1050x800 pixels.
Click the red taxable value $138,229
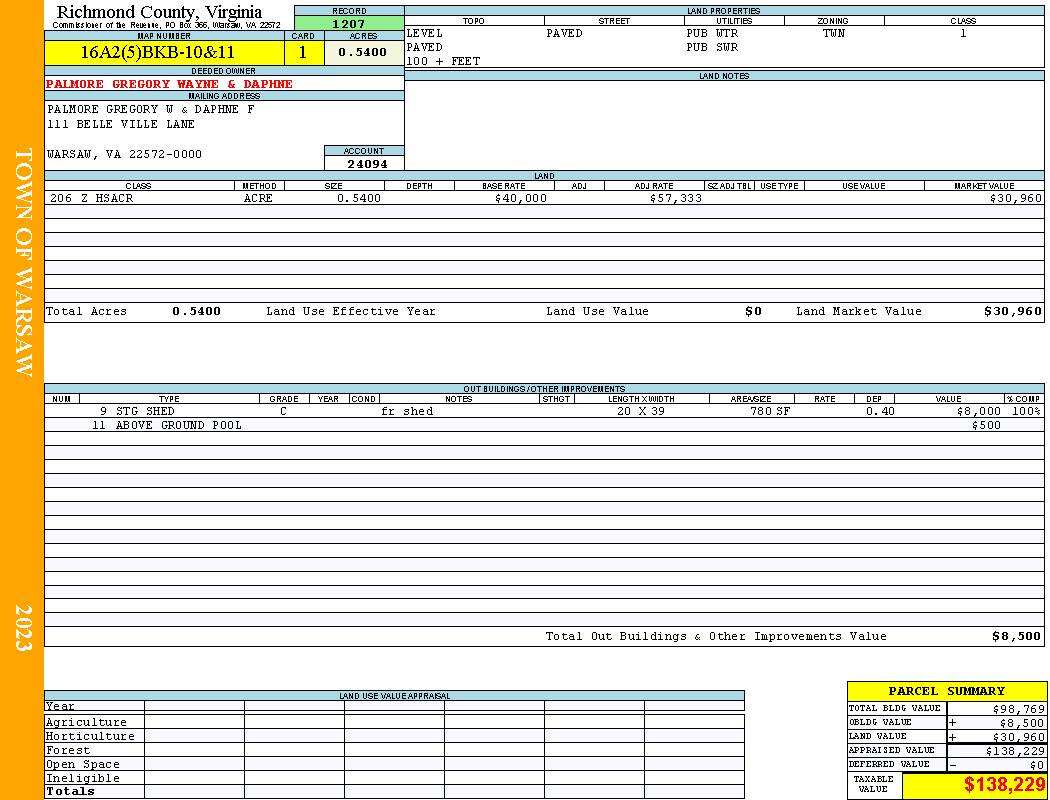(x=1004, y=785)
